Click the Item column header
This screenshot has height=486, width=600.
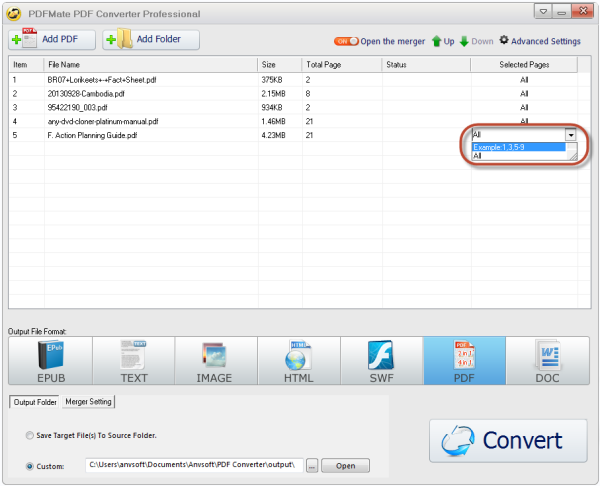pos(26,65)
